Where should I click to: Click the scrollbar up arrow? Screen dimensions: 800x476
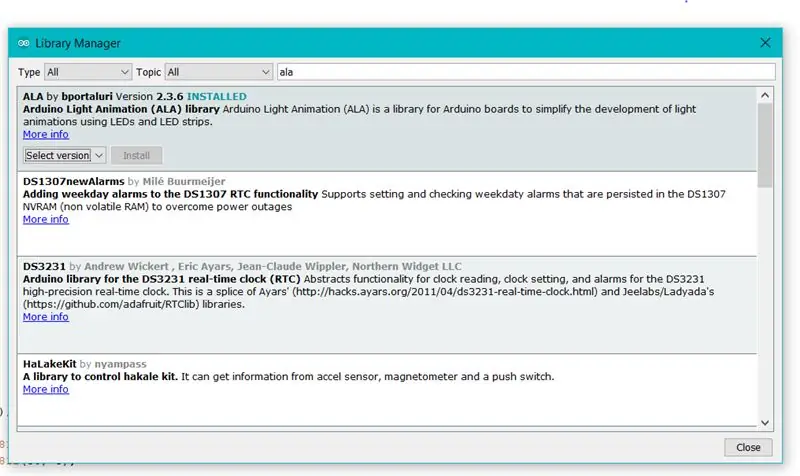point(765,95)
